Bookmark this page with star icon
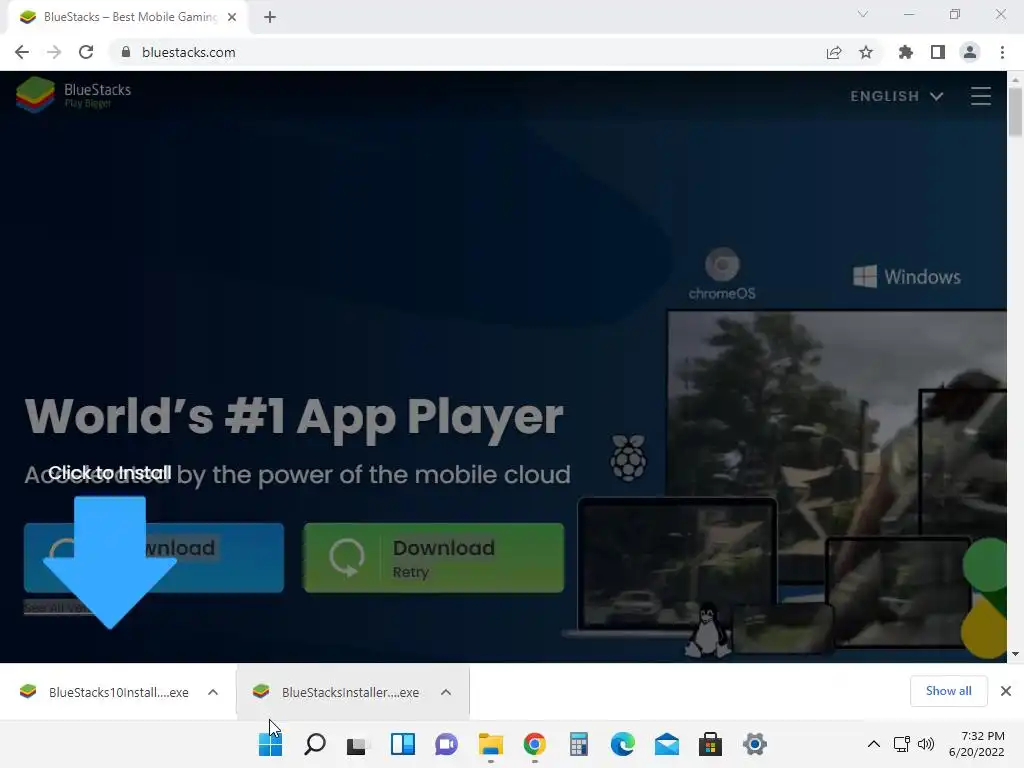 coord(866,52)
